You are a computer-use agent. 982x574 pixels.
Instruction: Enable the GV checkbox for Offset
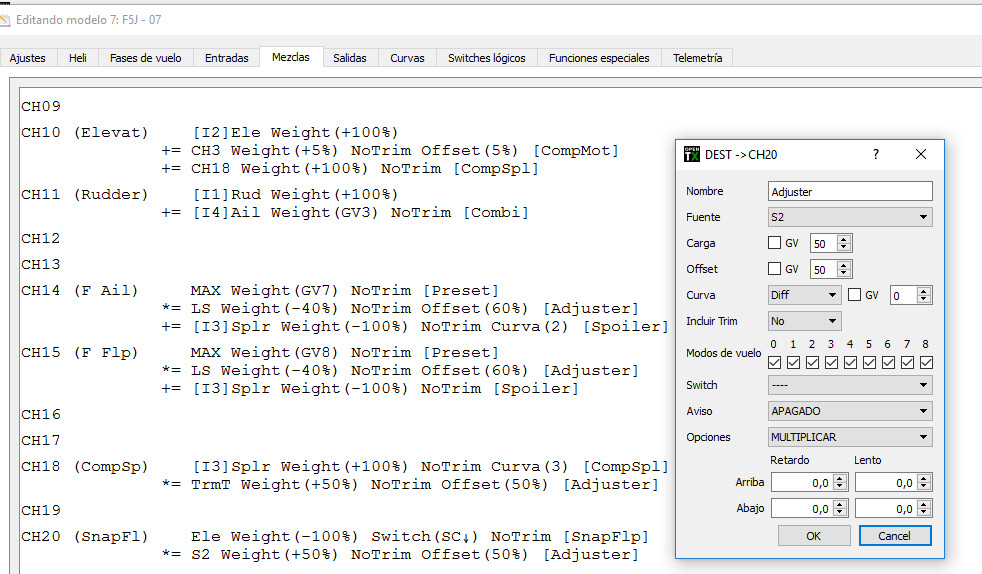tap(775, 269)
